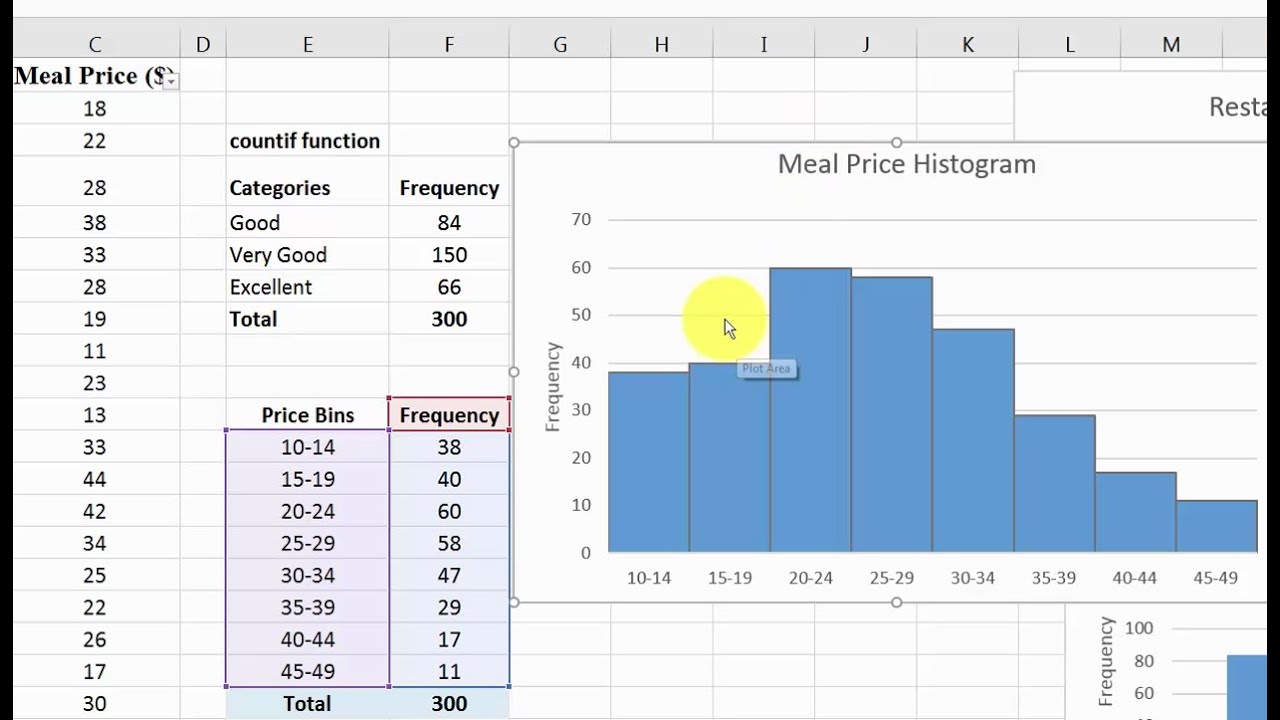
Task: Click the chart's top-left corner handle
Action: point(515,143)
